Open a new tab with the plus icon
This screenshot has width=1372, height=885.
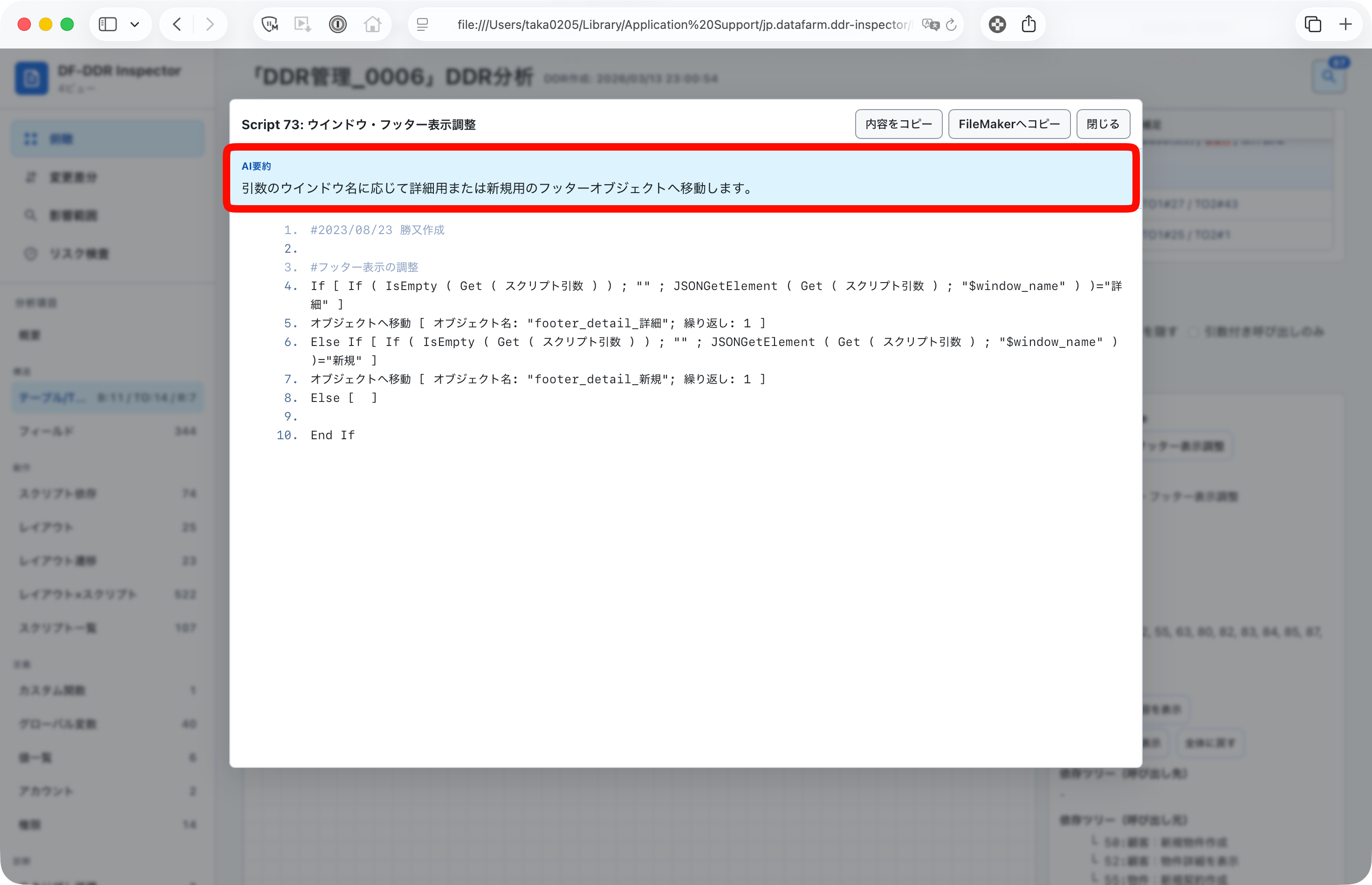[1345, 24]
